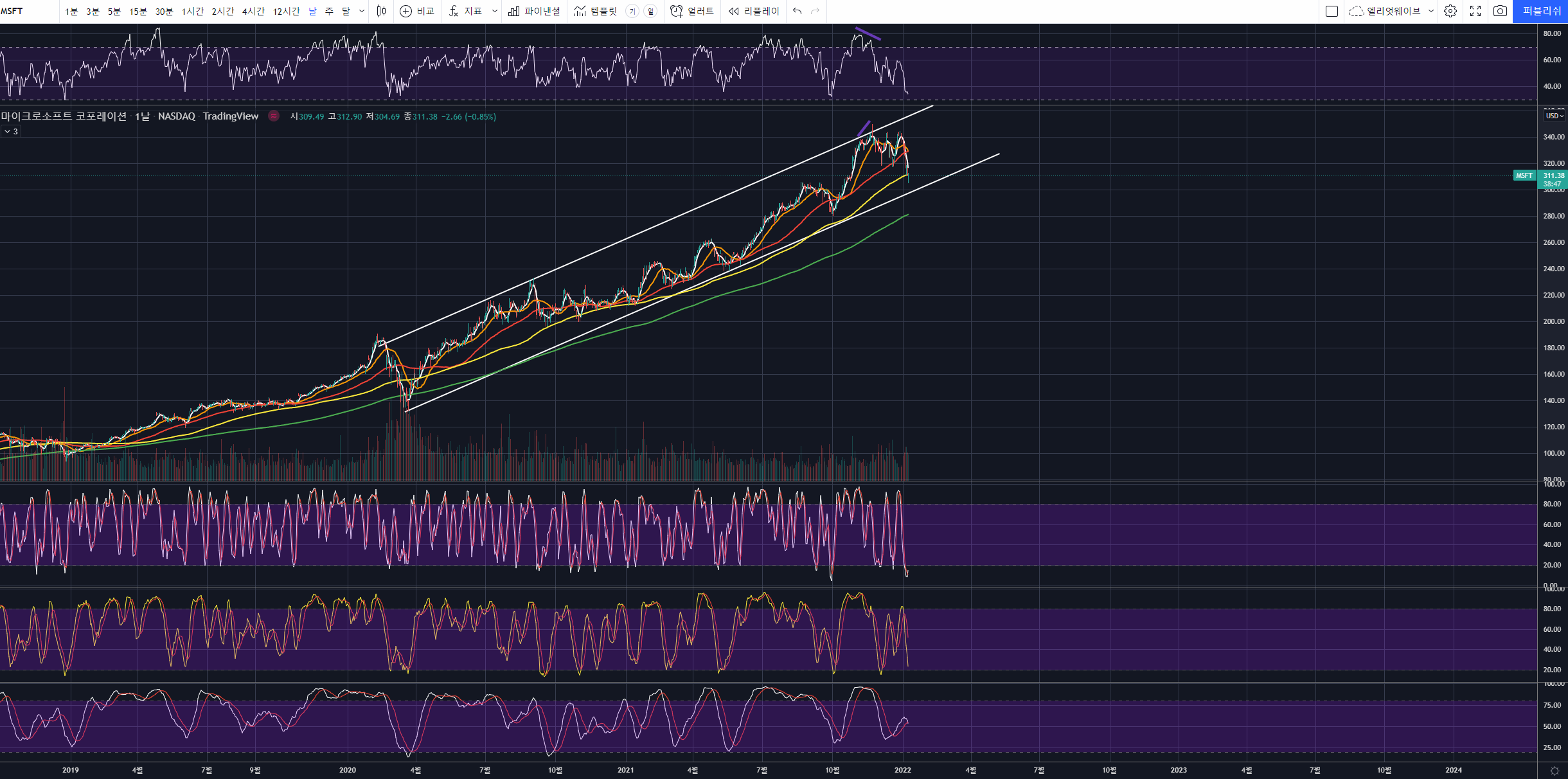This screenshot has height=779, width=1568.
Task: Open chart settings gear in top toolbar
Action: (1450, 11)
